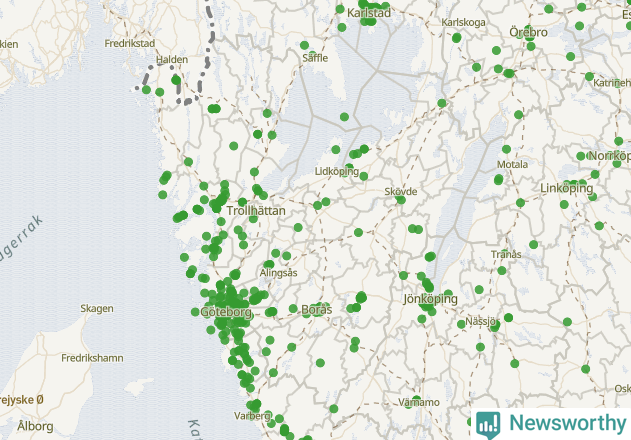Click the Varberg town label
The width and height of the screenshot is (631, 440).
coord(252,415)
